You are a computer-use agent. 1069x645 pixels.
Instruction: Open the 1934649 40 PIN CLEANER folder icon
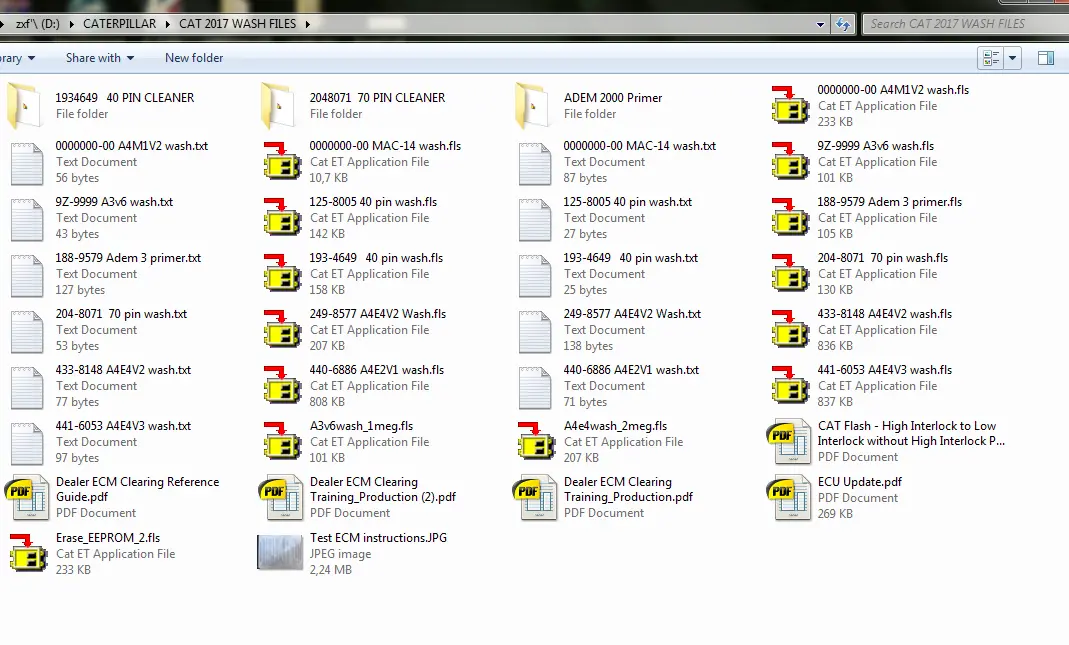coord(25,106)
